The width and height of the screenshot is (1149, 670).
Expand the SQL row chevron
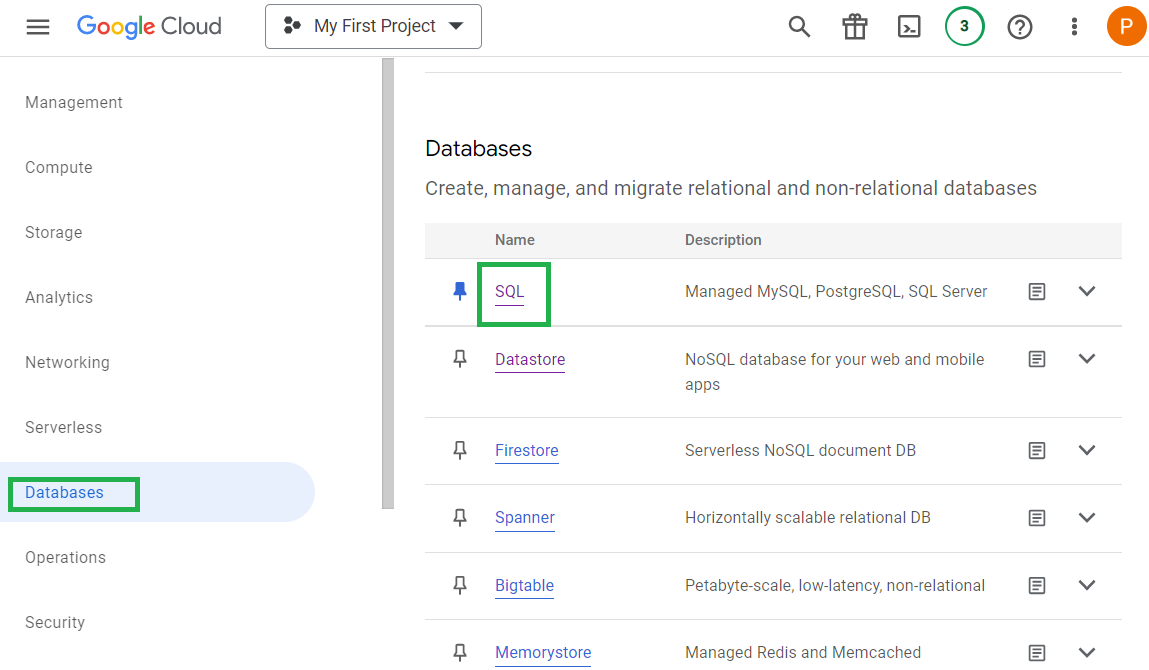(x=1087, y=291)
